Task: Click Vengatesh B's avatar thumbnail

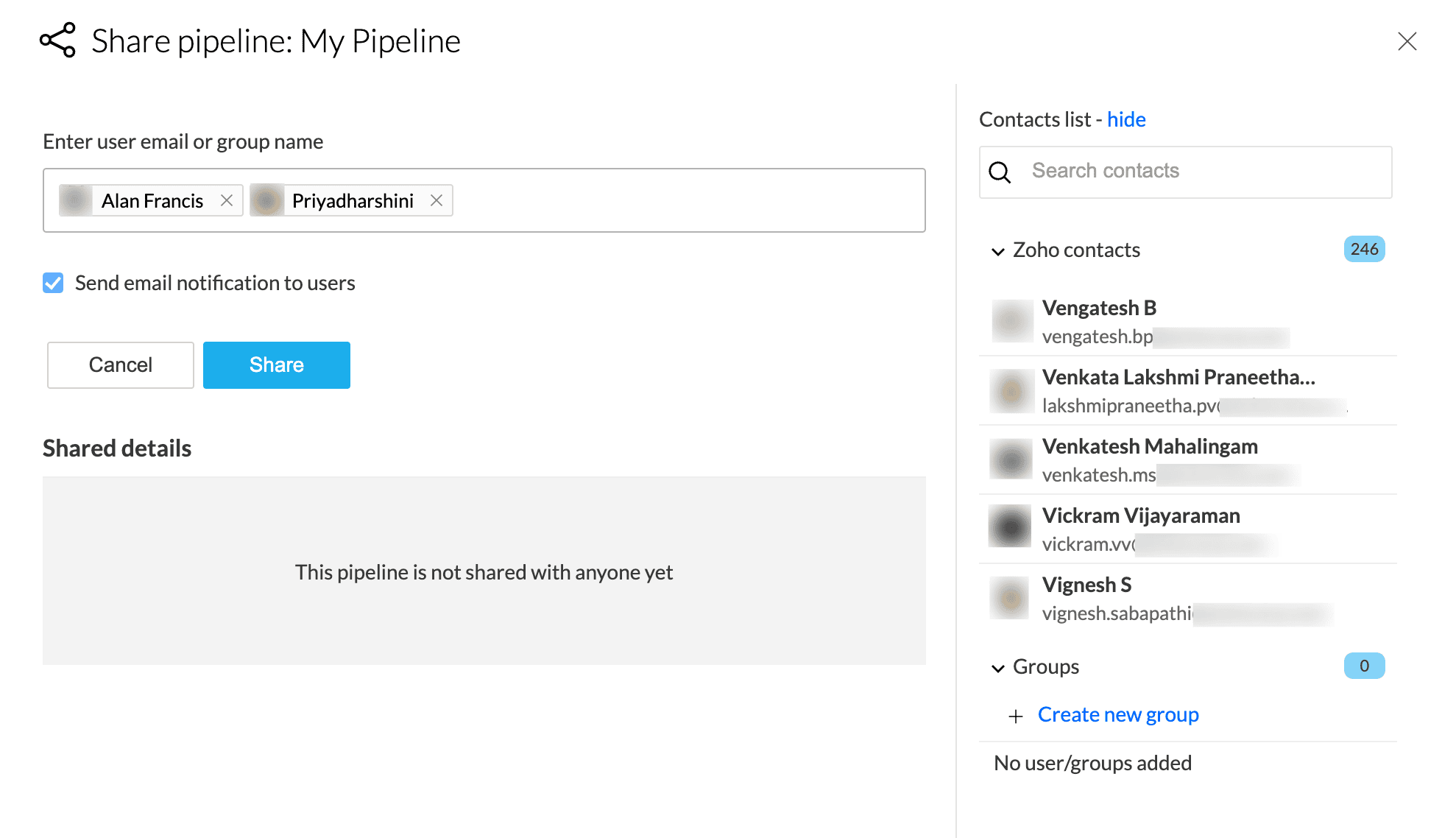Action: (1011, 321)
